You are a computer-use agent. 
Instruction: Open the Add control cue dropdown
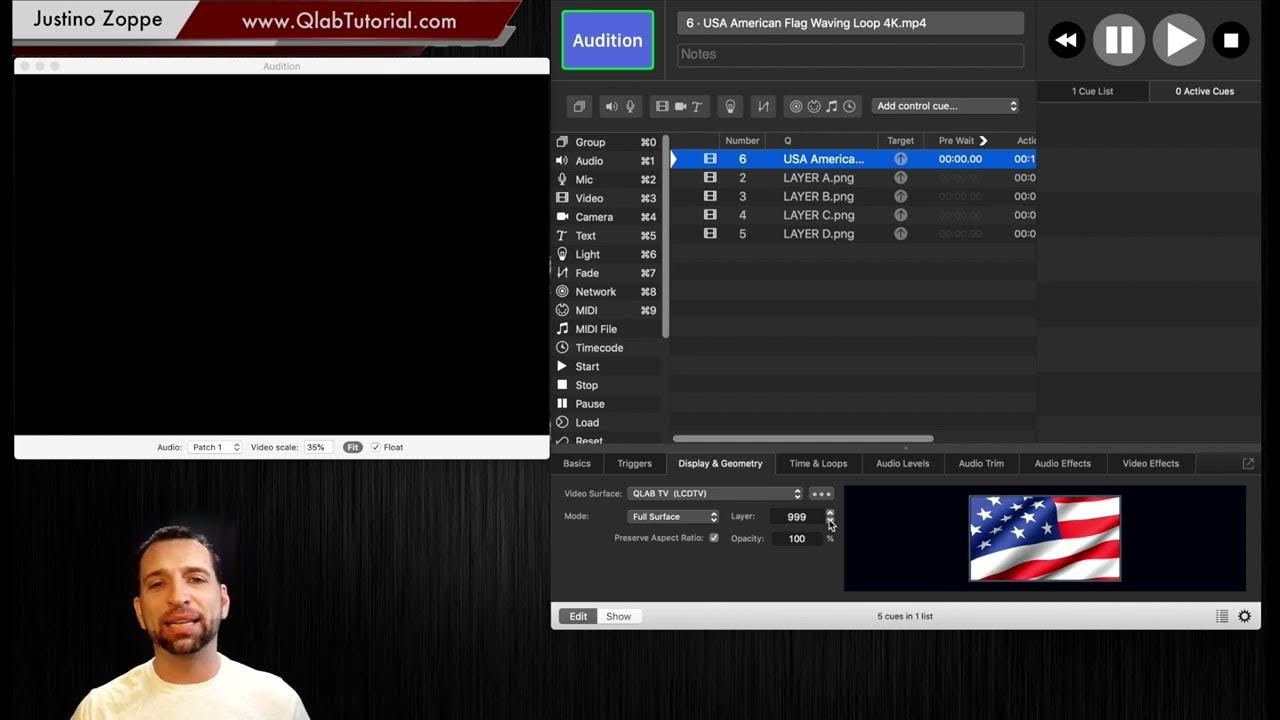(945, 106)
